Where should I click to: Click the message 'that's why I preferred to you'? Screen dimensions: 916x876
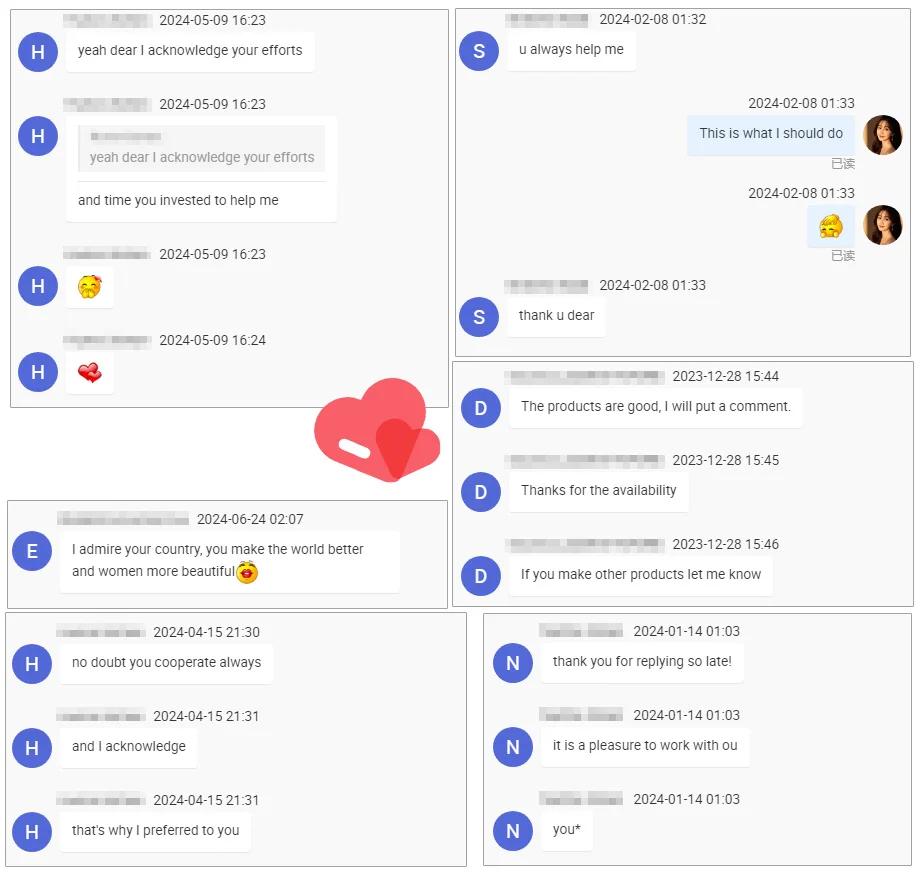coord(155,831)
